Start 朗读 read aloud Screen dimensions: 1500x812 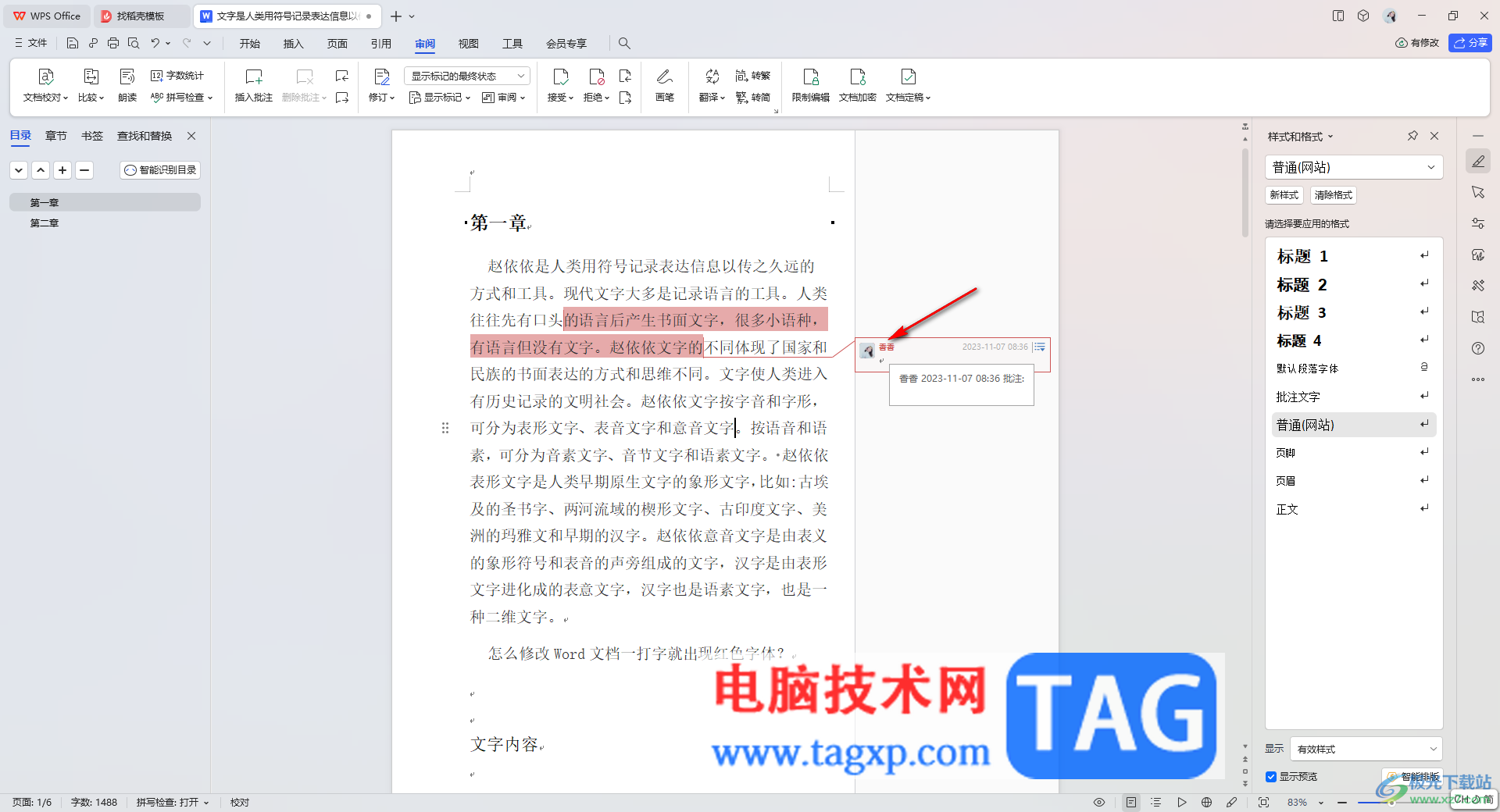tap(127, 85)
